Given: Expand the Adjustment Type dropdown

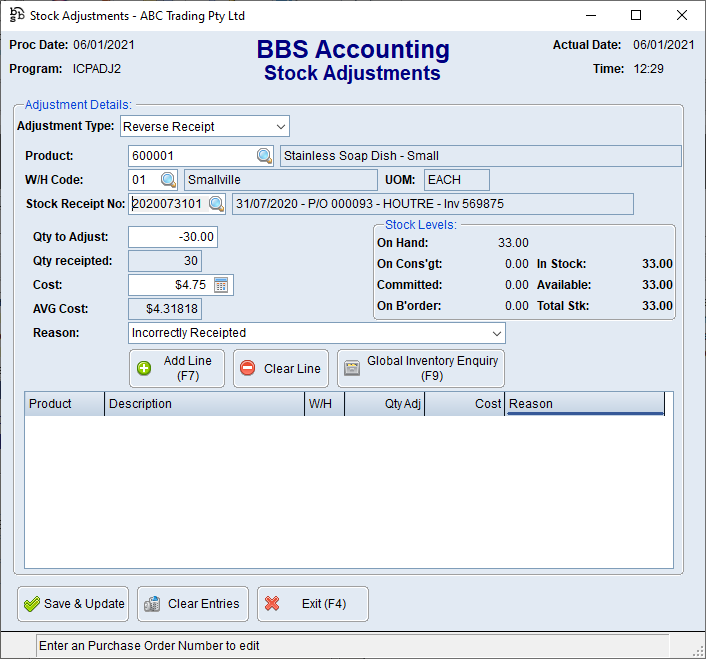Looking at the screenshot, I should click(281, 127).
